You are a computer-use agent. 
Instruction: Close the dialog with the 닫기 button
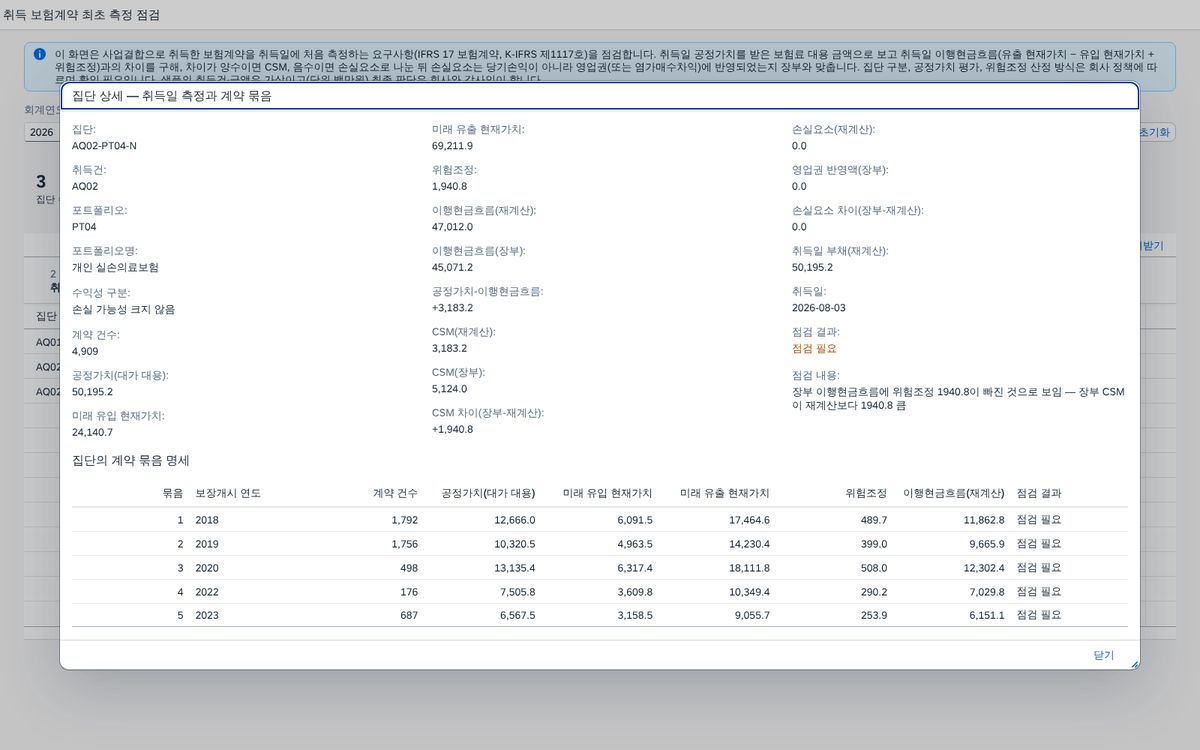1103,655
